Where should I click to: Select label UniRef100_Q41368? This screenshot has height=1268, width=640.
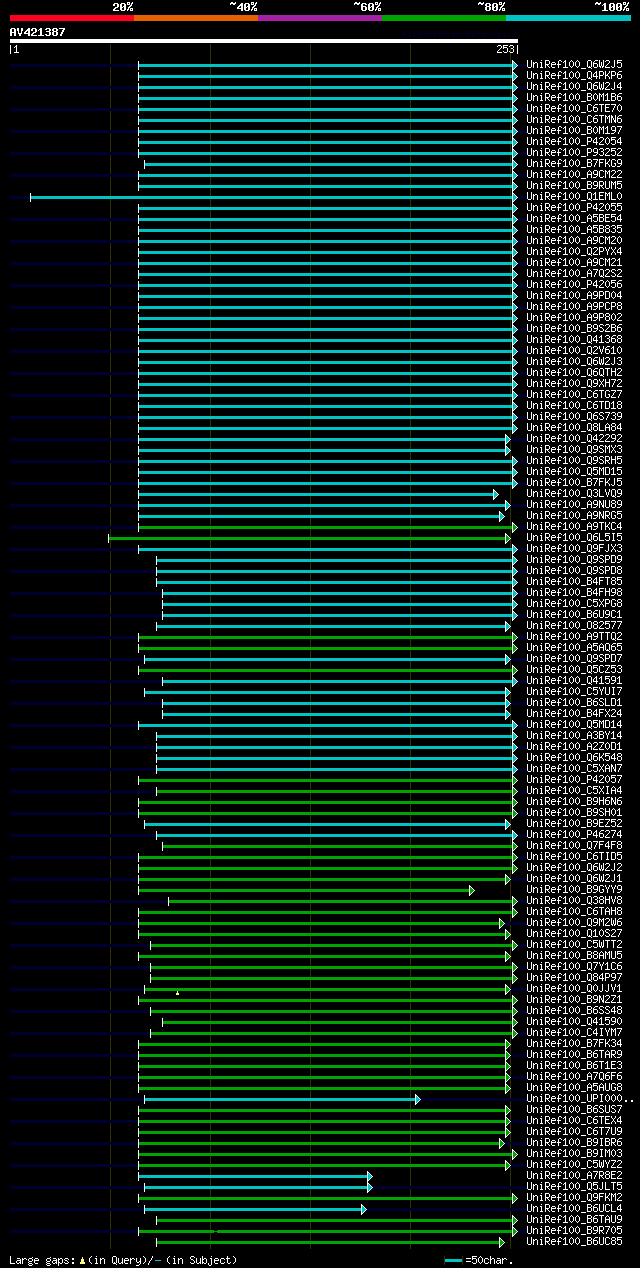(574, 339)
